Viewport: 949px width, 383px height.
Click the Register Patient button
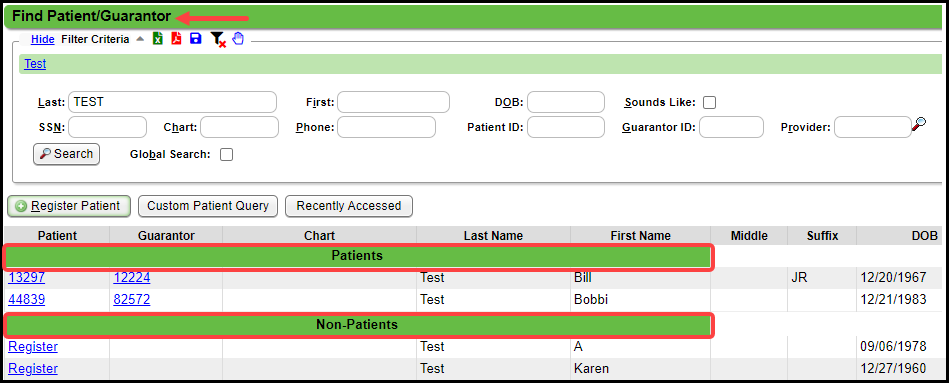pyautogui.click(x=68, y=206)
